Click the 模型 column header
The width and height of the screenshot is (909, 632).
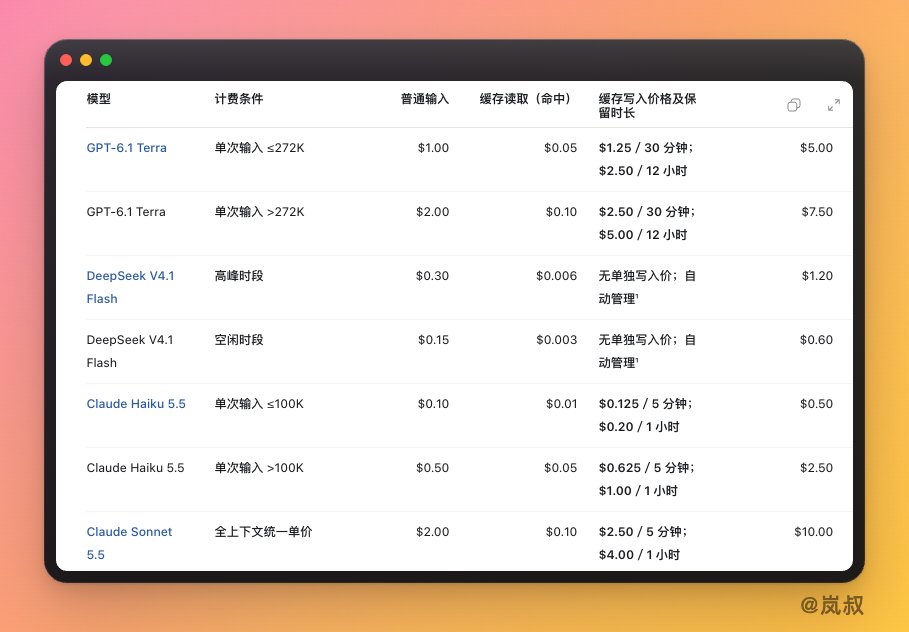point(99,99)
